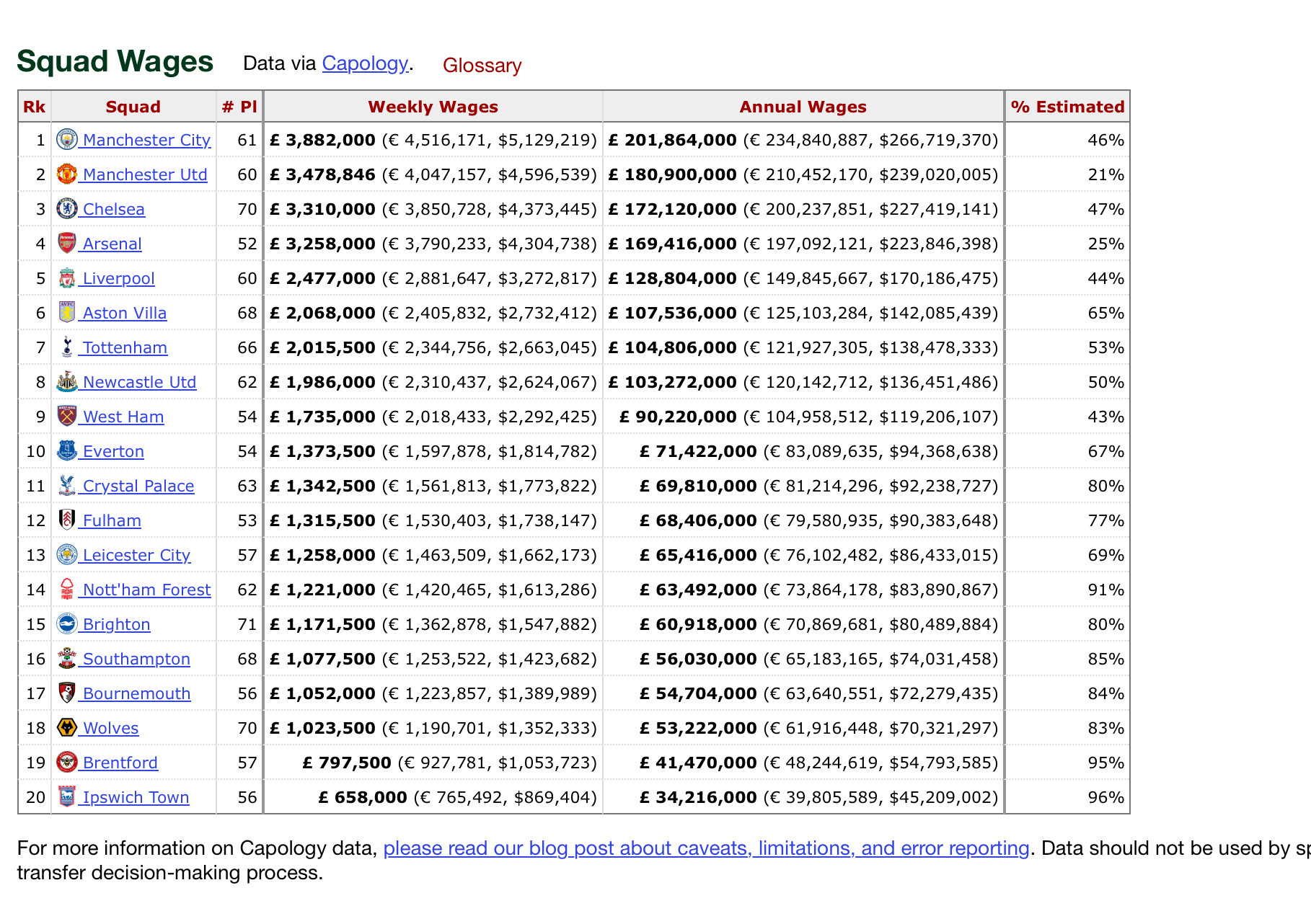Click the Crystal Palace club crest icon
Viewport: 1311px width, 924px height.
point(67,485)
